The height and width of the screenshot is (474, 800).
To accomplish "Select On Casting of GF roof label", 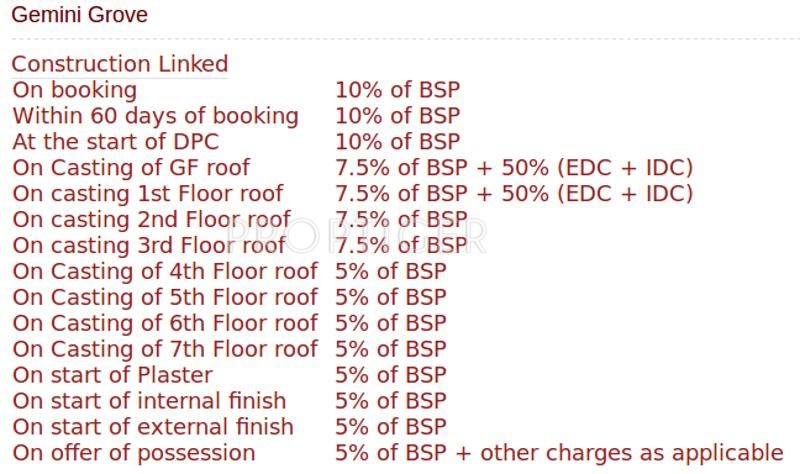I will (x=131, y=168).
